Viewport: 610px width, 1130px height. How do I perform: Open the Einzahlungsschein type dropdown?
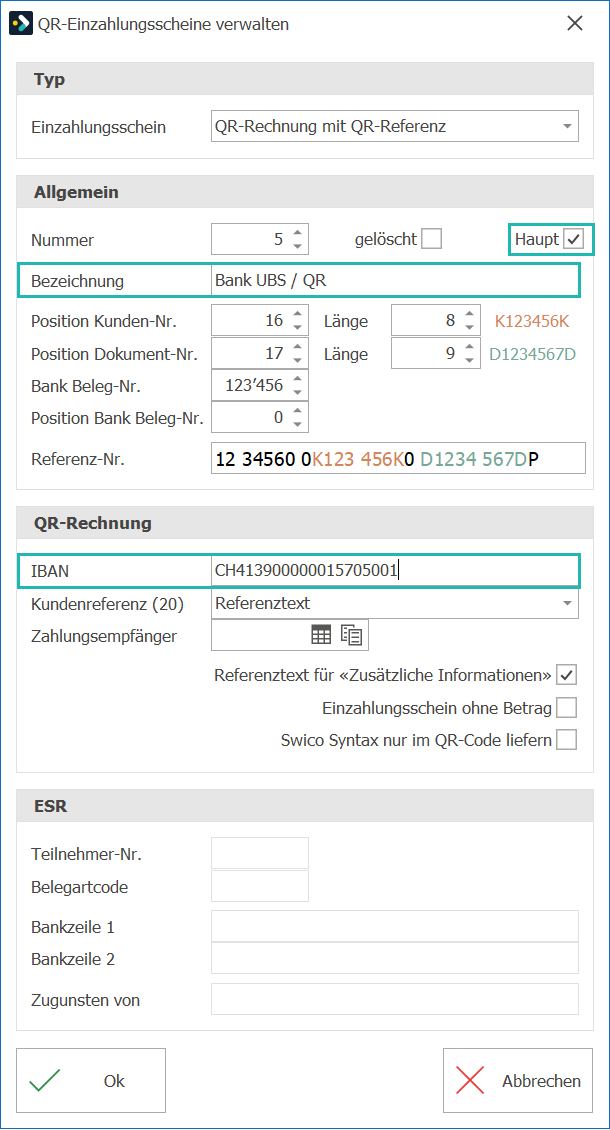pos(567,127)
